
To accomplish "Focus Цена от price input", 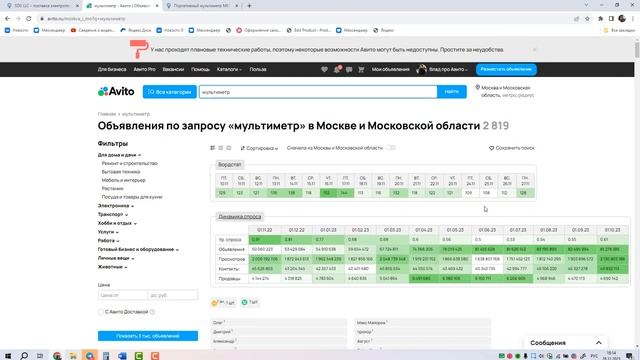I will click(123, 295).
